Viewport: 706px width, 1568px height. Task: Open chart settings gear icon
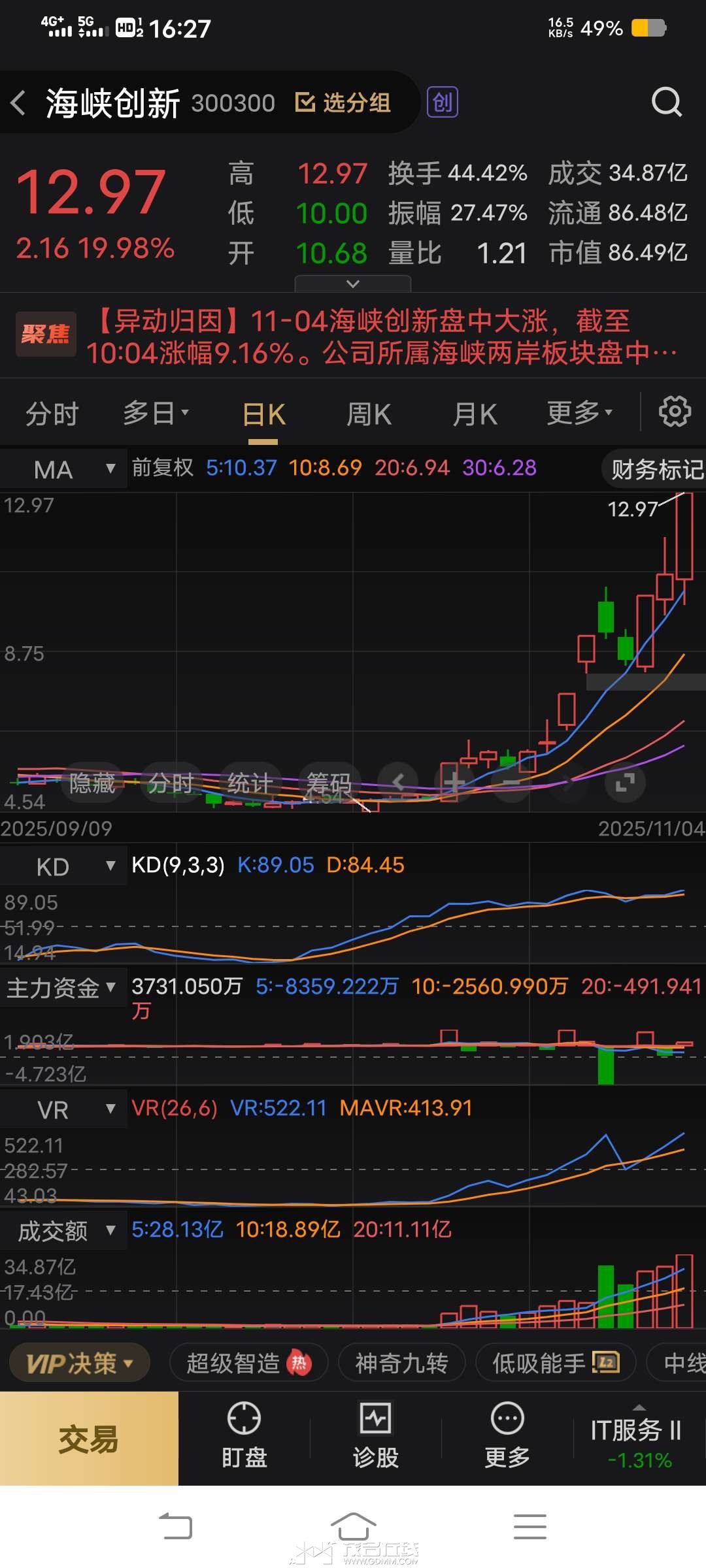[674, 412]
